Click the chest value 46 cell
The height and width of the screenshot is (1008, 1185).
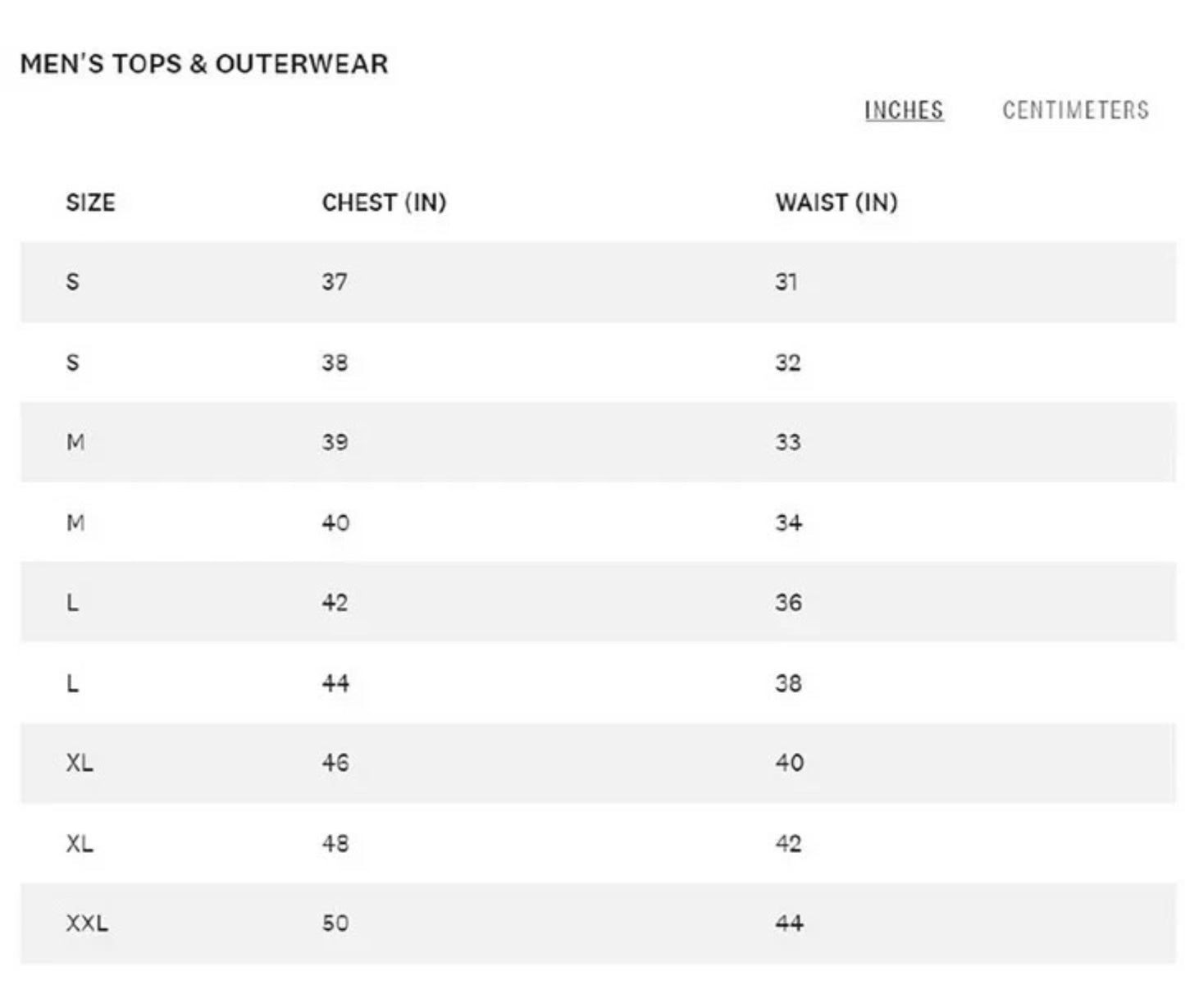(x=335, y=763)
